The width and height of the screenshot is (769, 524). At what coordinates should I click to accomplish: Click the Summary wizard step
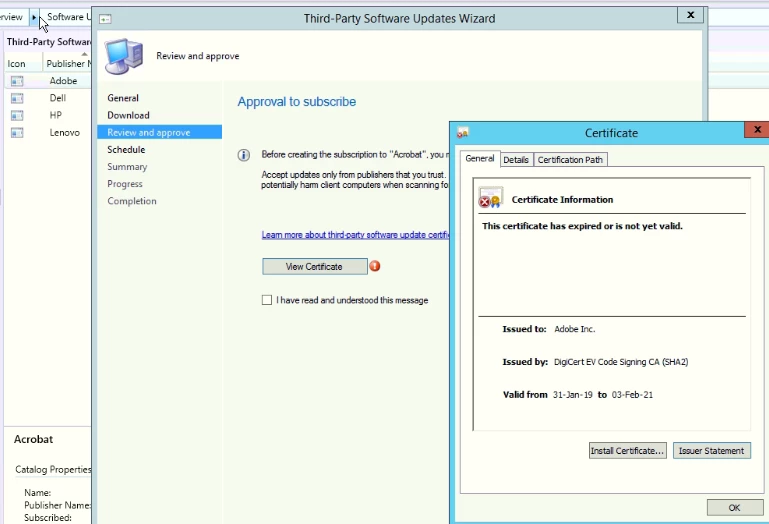(127, 167)
